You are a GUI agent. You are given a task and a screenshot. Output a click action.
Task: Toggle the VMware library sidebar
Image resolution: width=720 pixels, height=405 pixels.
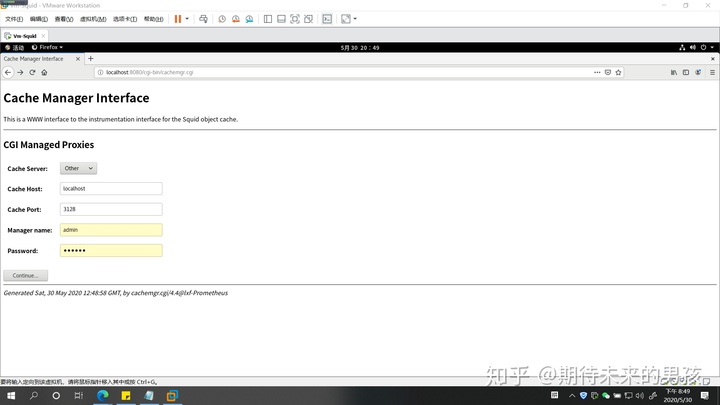tap(268, 19)
